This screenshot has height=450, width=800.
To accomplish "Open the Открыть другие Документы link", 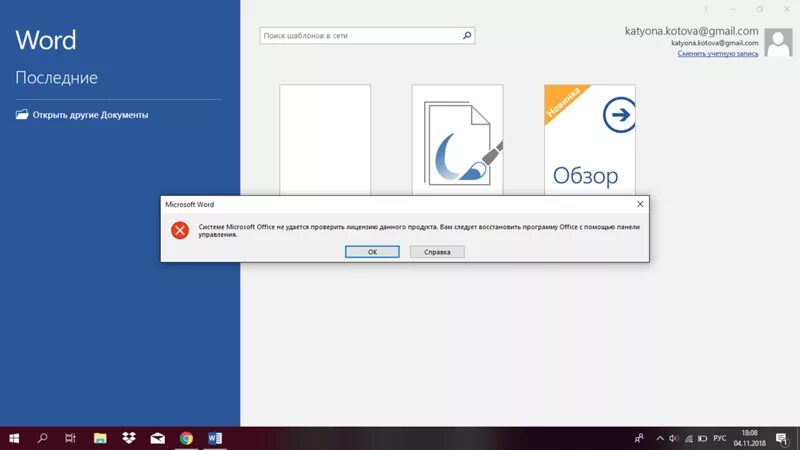I will (82, 115).
